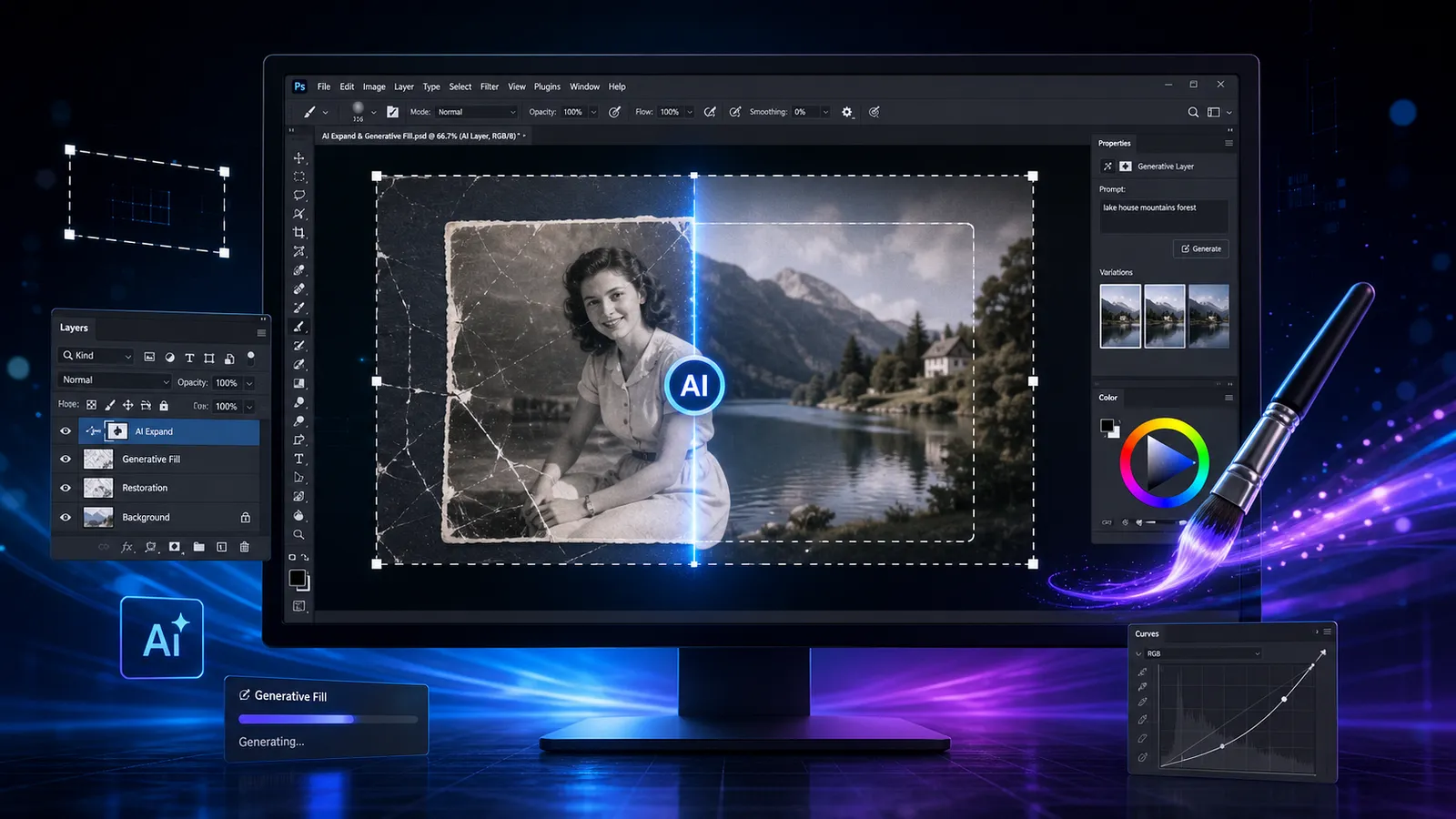1456x819 pixels.
Task: Filter layers by pixel layer icon
Action: [149, 357]
